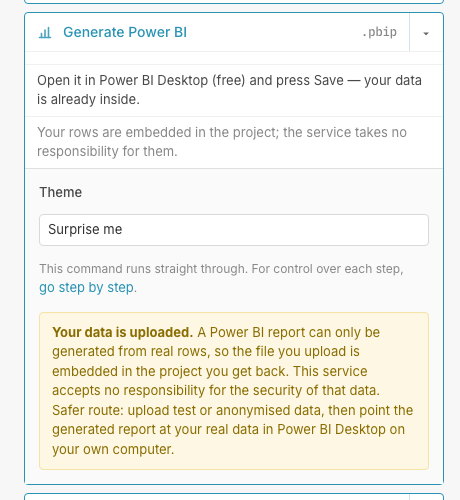Expand the Generate Power BI dropdown caret
Image resolution: width=460 pixels, height=500 pixels.
pos(426,33)
